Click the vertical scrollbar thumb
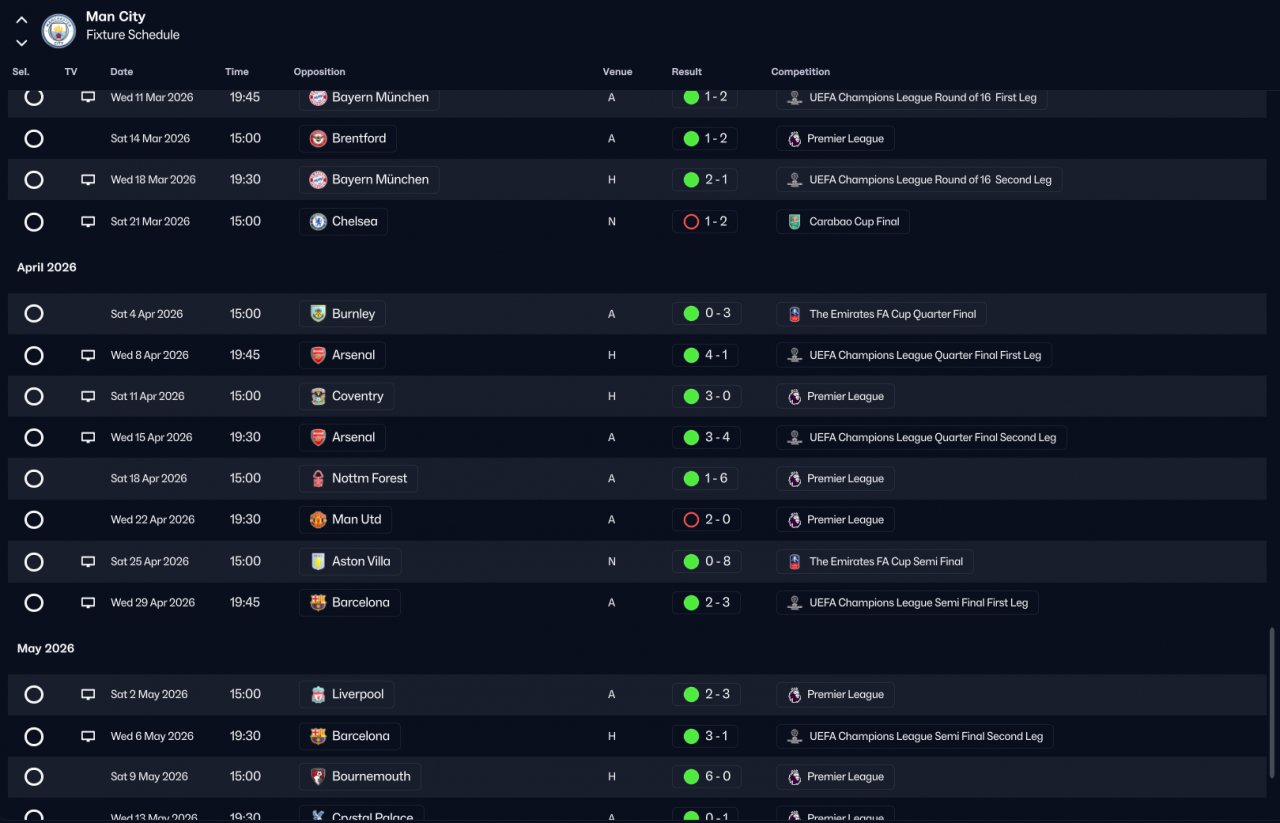Viewport: 1280px width, 823px height. point(1272,702)
